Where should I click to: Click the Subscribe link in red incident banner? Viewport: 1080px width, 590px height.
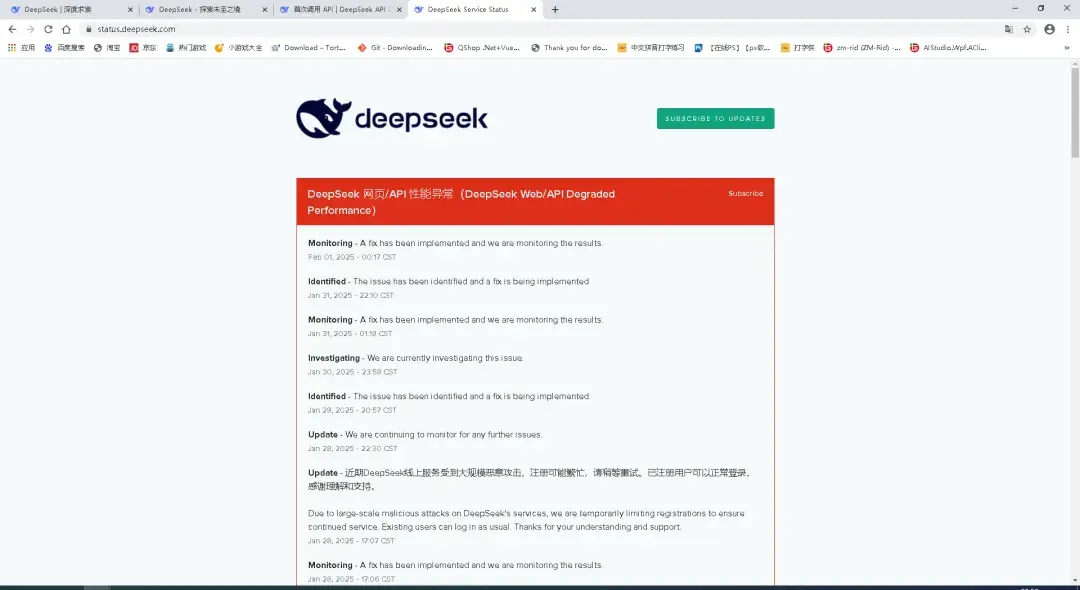pos(745,193)
